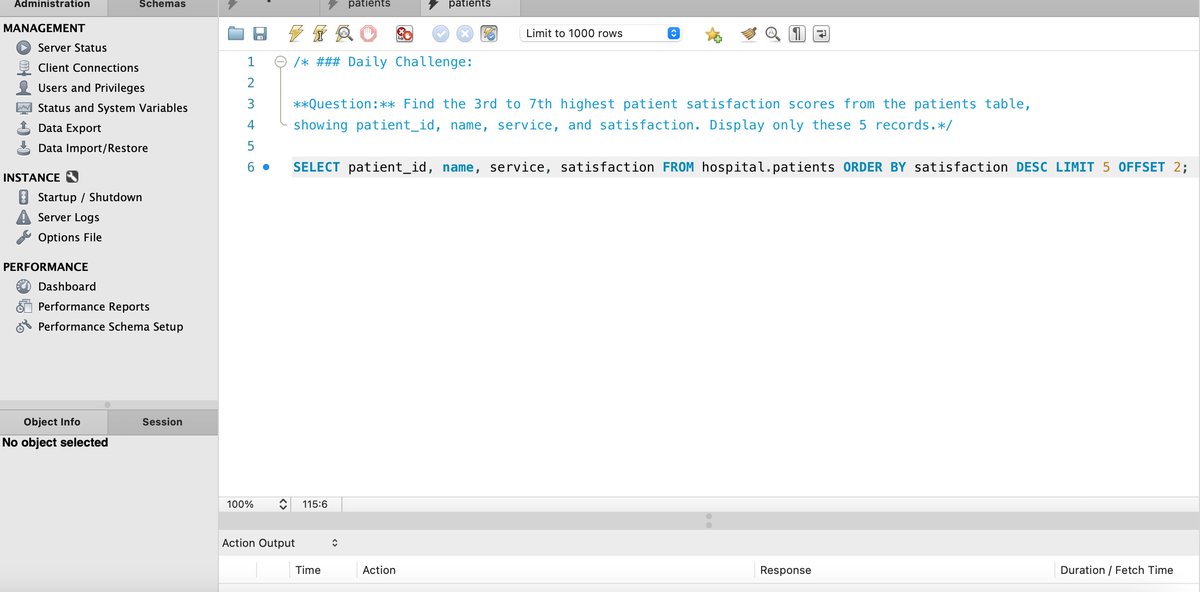
Task: Open search with the magnifier icon
Action: pyautogui.click(x=772, y=33)
